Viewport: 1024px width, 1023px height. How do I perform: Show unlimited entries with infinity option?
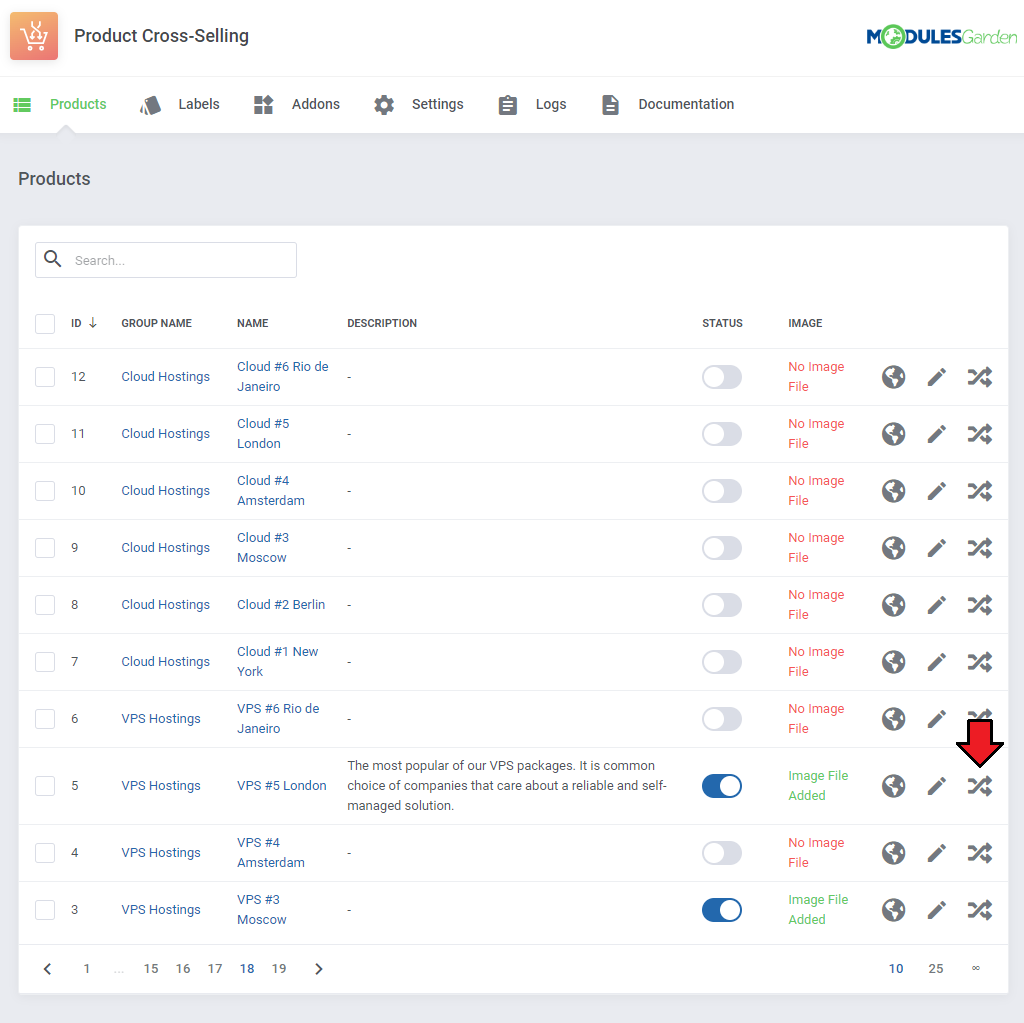point(976,968)
